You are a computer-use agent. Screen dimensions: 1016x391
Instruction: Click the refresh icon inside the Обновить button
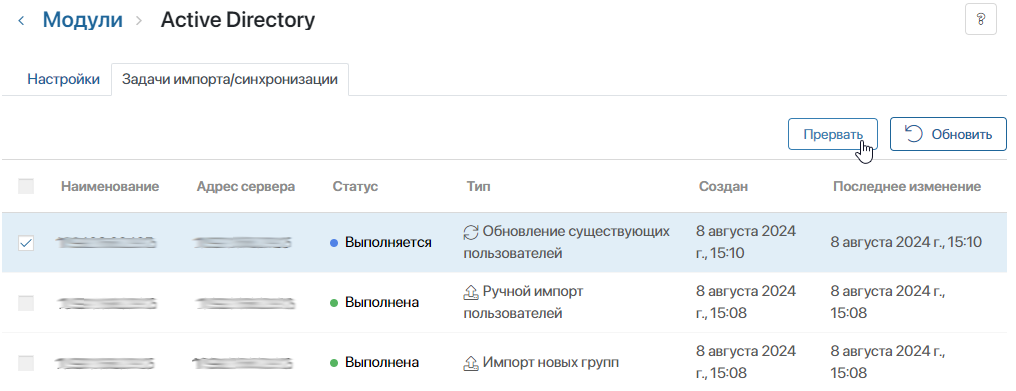(x=914, y=134)
